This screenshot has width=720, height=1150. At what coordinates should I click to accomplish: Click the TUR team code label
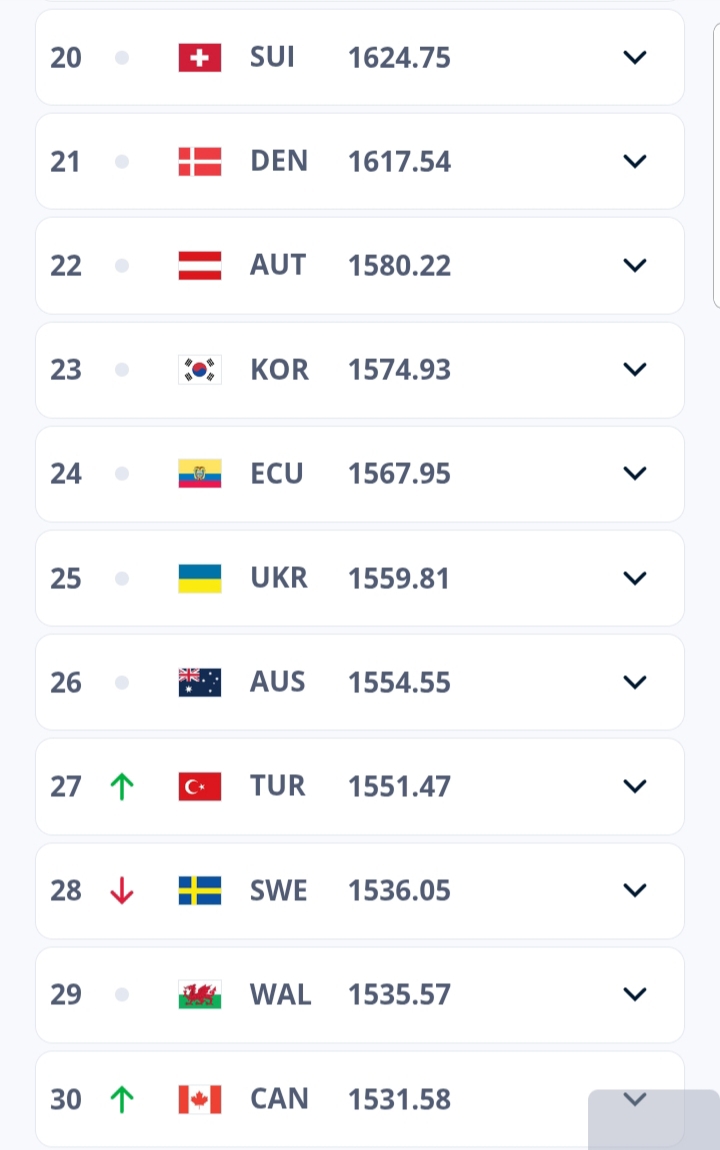click(279, 787)
